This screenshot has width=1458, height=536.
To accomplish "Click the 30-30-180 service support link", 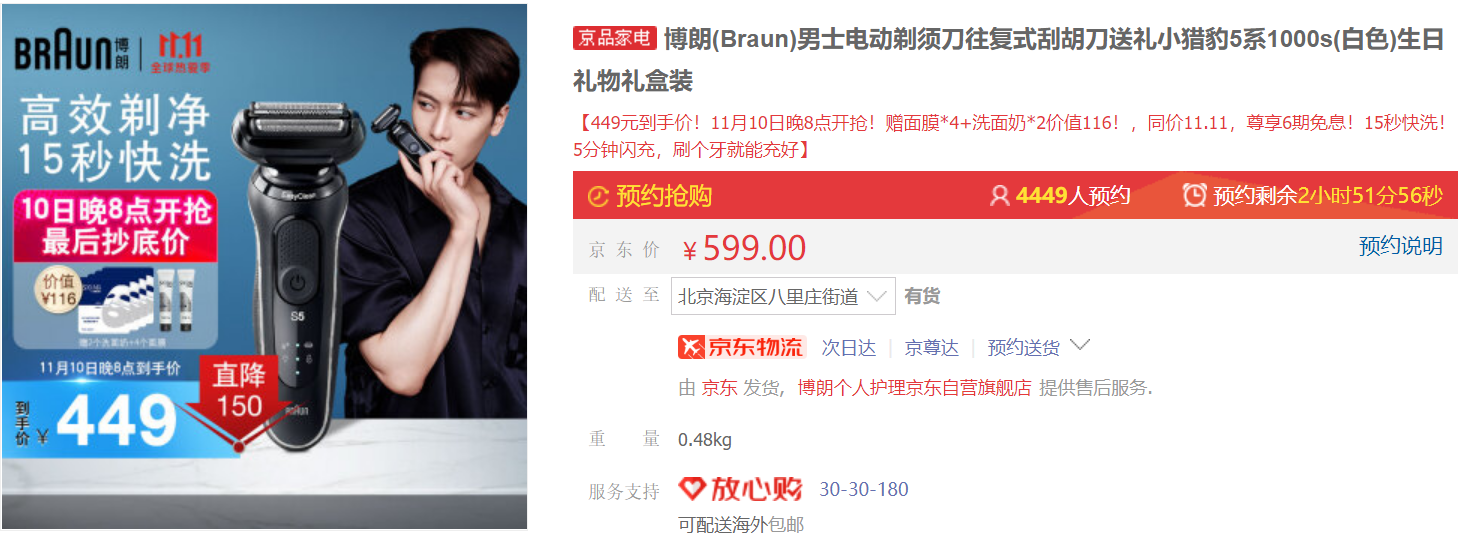I will 864,490.
